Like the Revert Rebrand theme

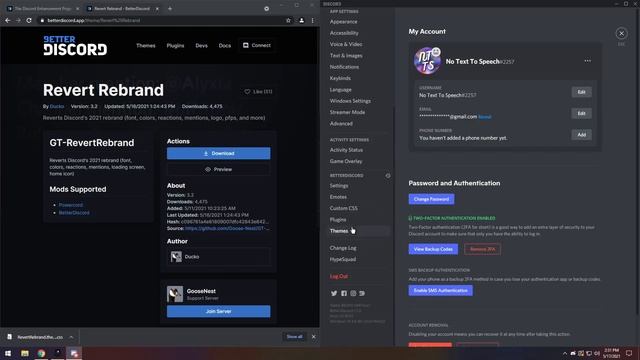(258, 91)
